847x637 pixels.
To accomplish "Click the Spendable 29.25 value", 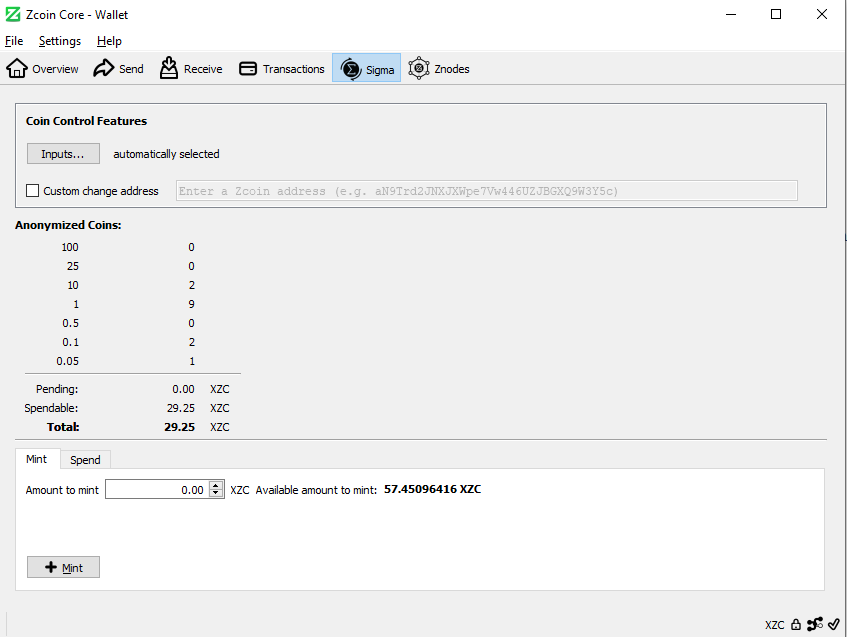I will pos(180,408).
